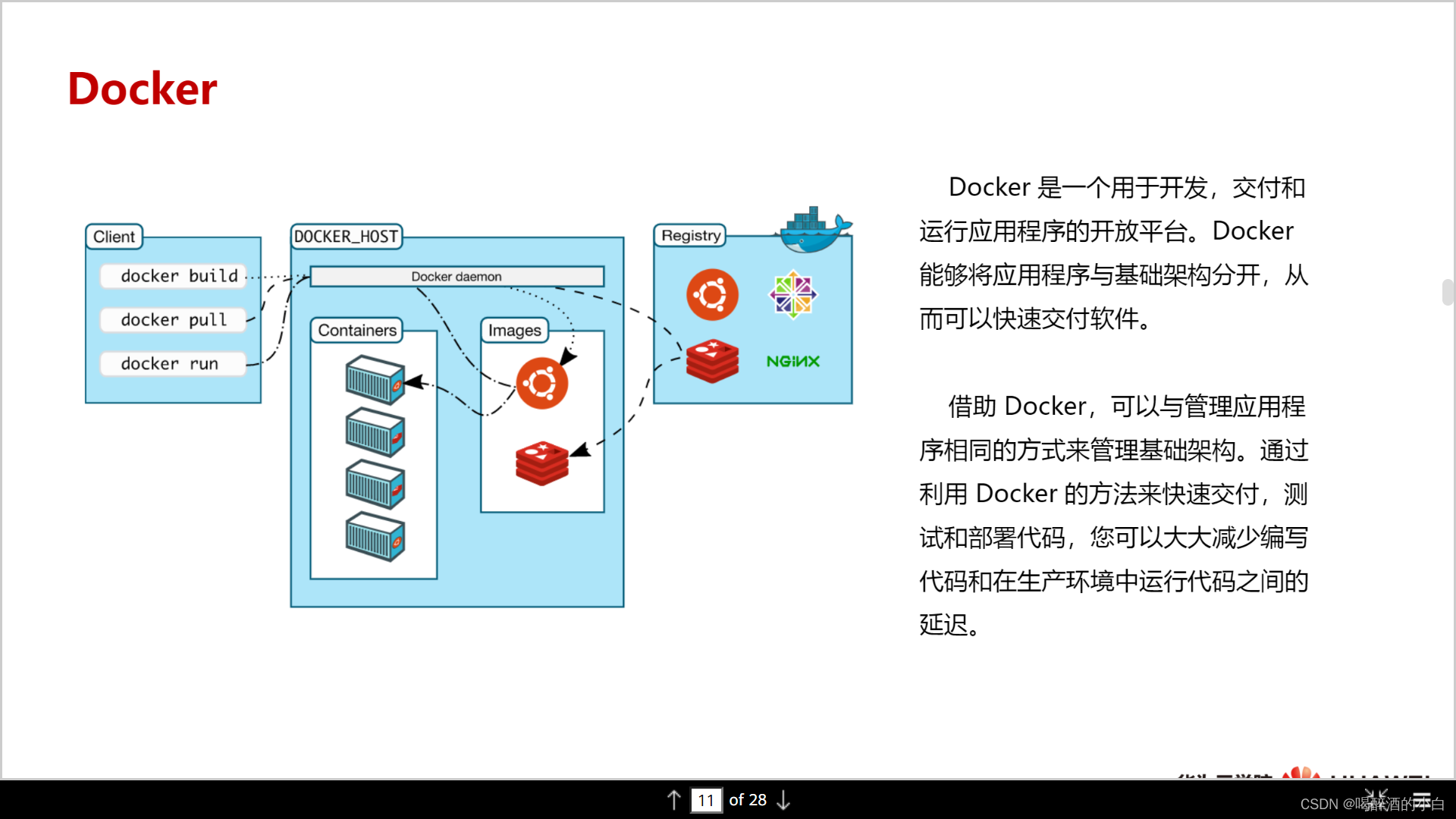Click the NGINX logo in the Registry box
The image size is (1456, 819).
tap(792, 361)
